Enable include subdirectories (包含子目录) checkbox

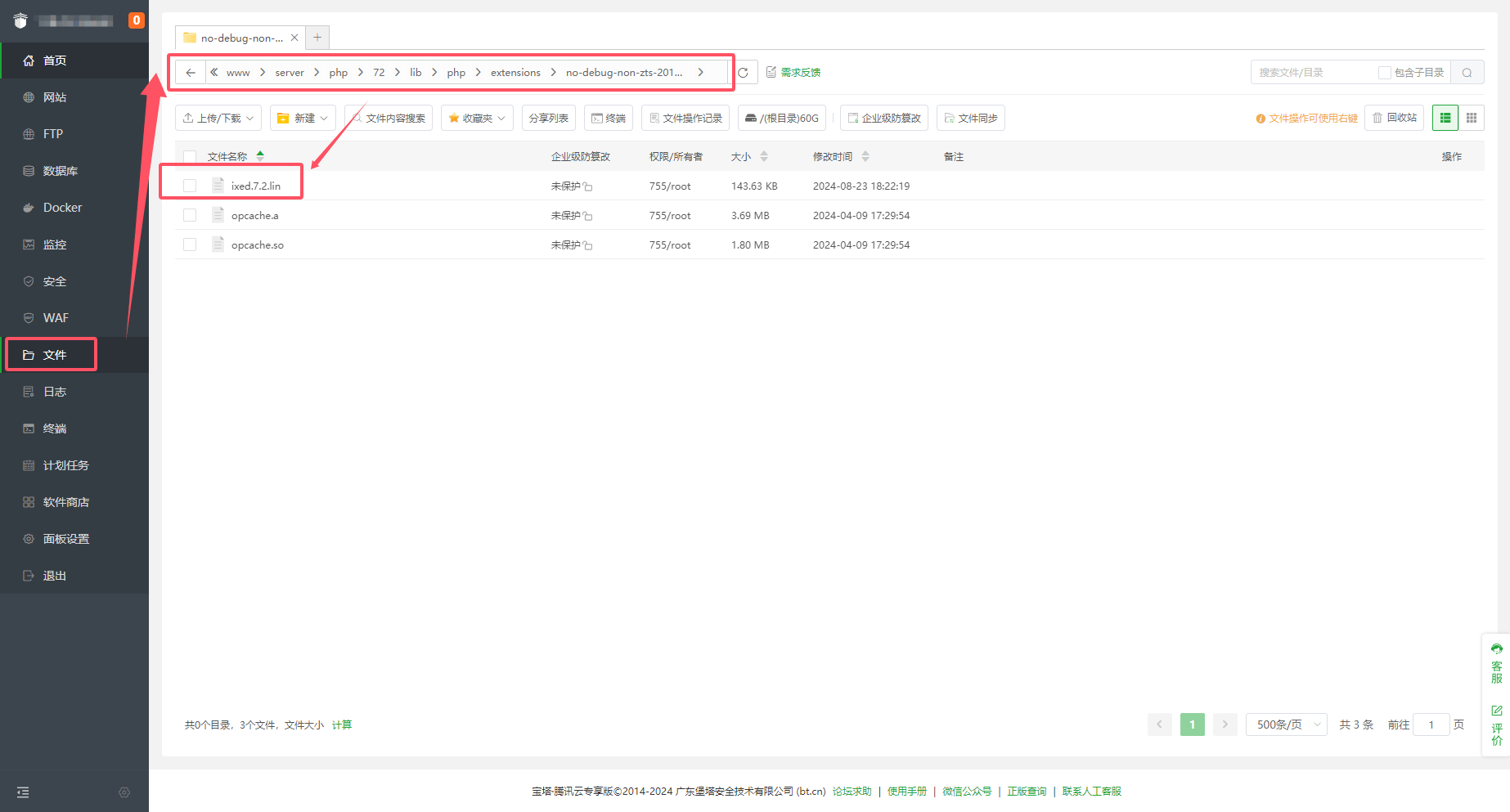pos(1384,73)
